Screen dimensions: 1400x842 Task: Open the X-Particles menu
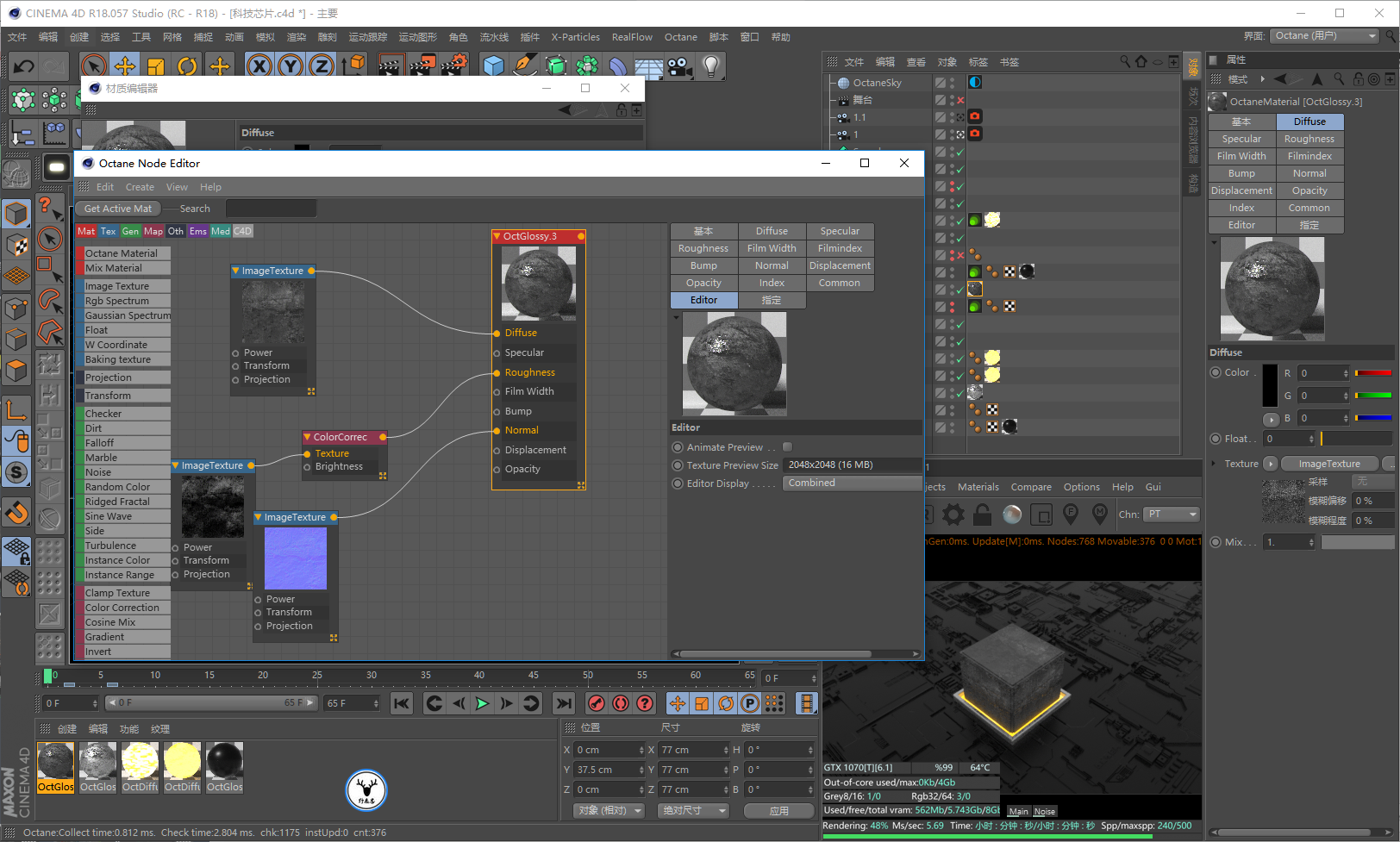tap(575, 37)
